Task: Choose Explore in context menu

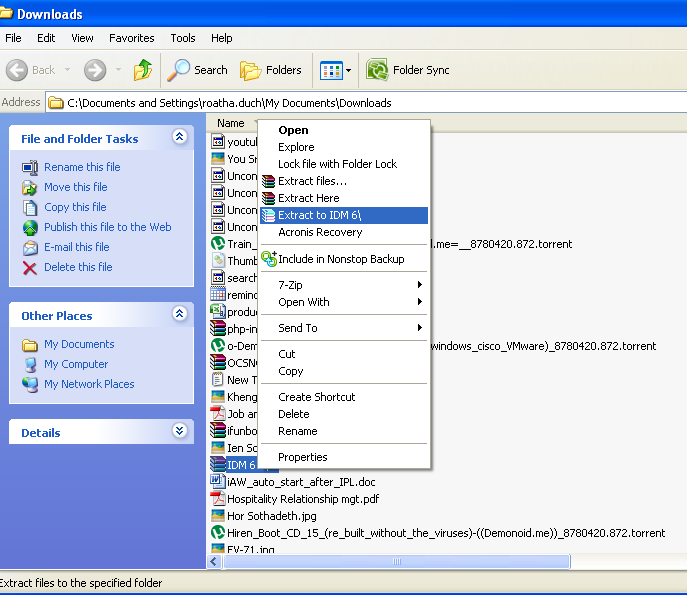Action: pyautogui.click(x=344, y=147)
